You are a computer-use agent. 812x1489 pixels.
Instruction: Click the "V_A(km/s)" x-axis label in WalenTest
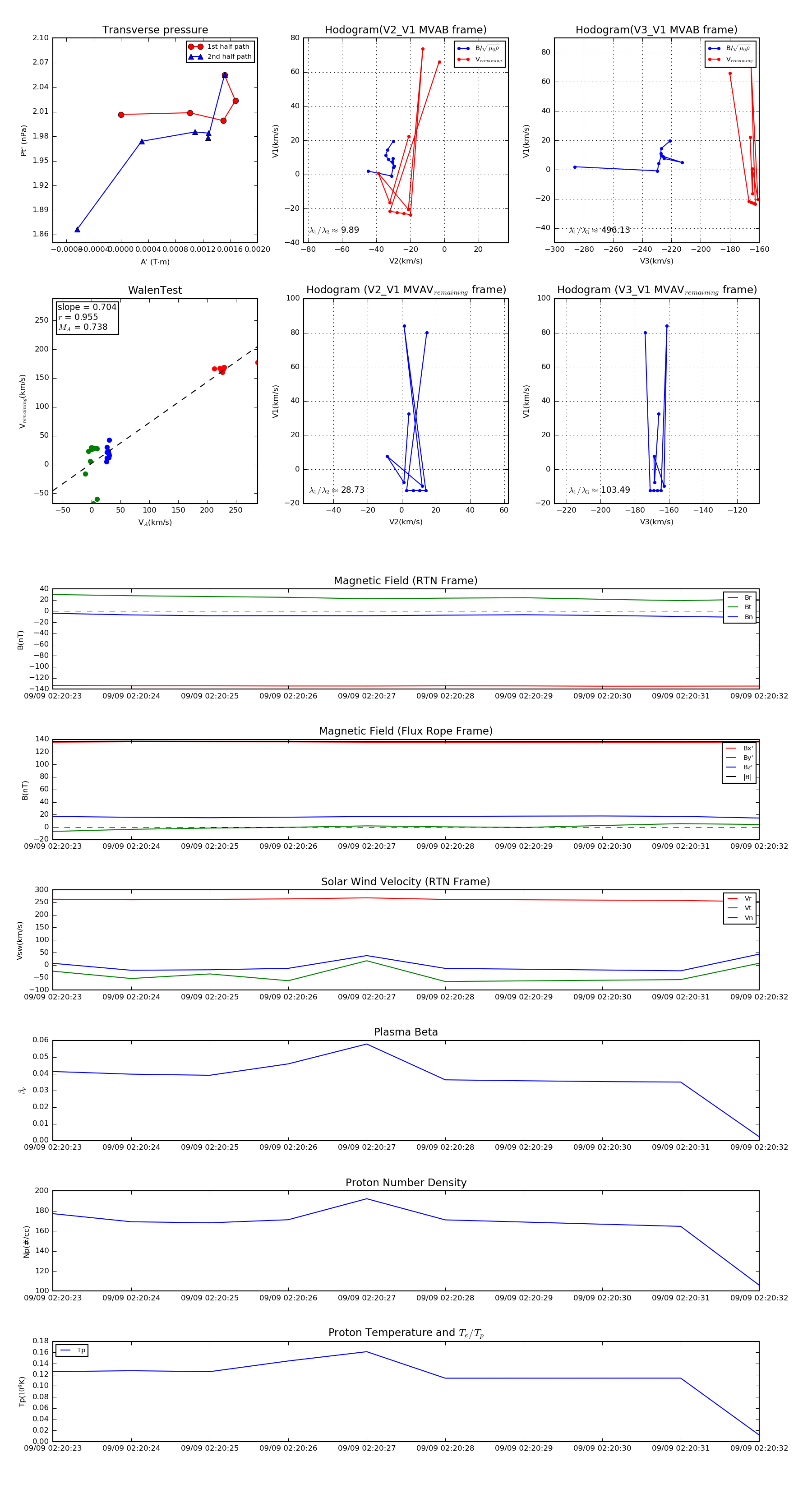(155, 523)
